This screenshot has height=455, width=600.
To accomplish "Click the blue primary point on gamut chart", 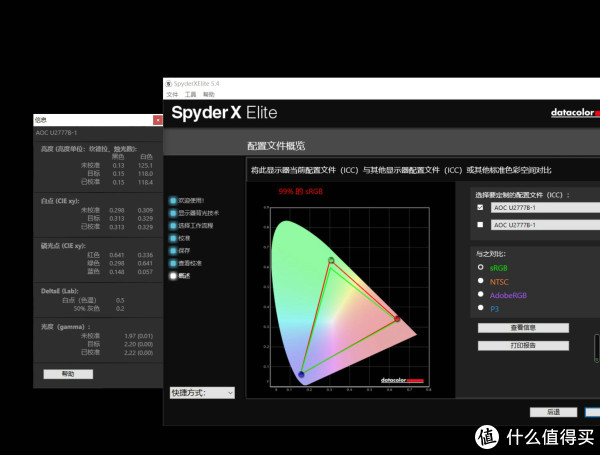I will pyautogui.click(x=301, y=374).
